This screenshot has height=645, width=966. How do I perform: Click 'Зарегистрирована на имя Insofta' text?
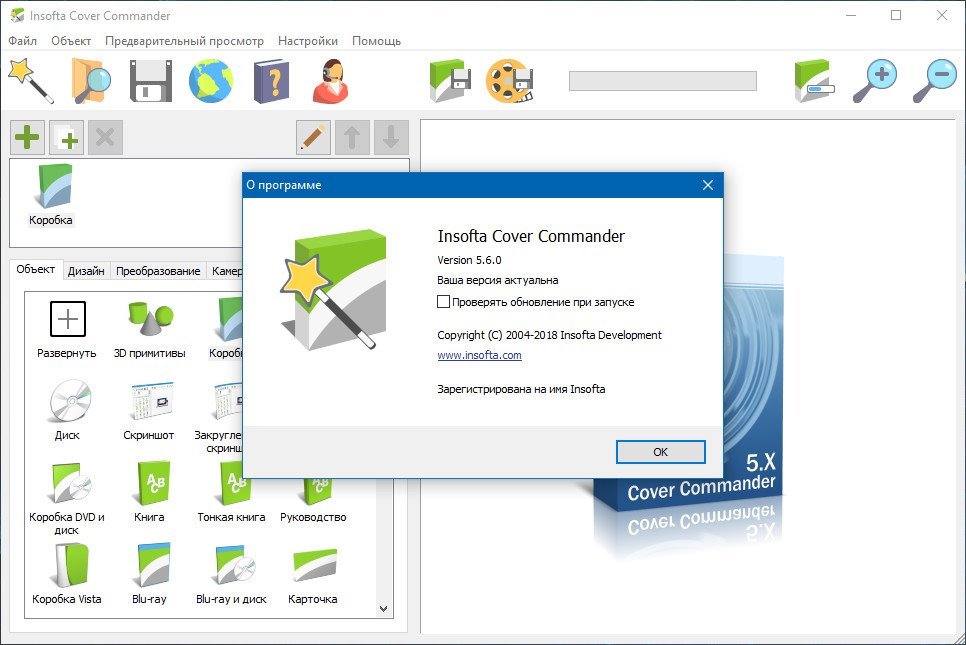[521, 389]
